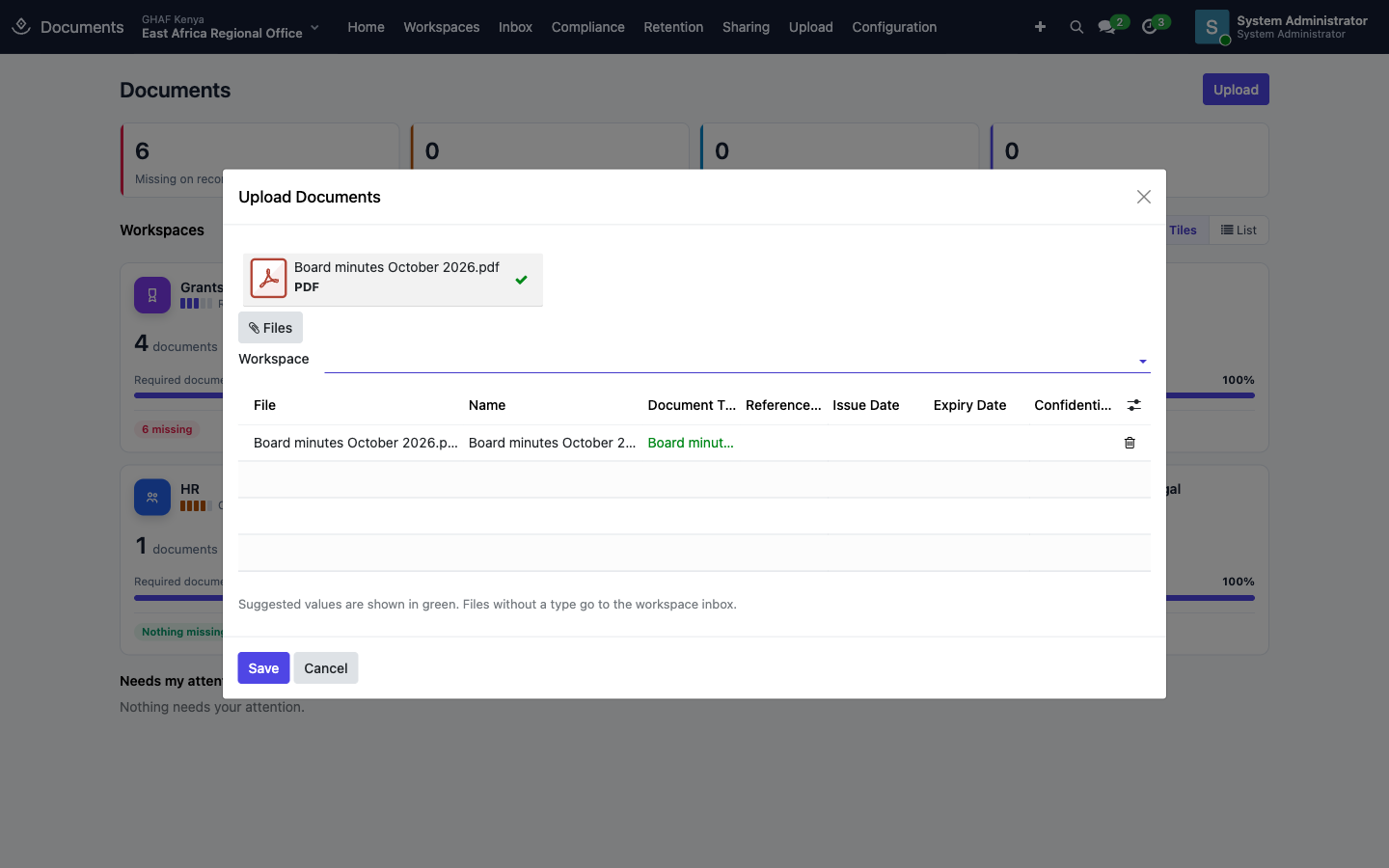The width and height of the screenshot is (1389, 868).
Task: Open column settings adjust icon
Action: pos(1134,405)
